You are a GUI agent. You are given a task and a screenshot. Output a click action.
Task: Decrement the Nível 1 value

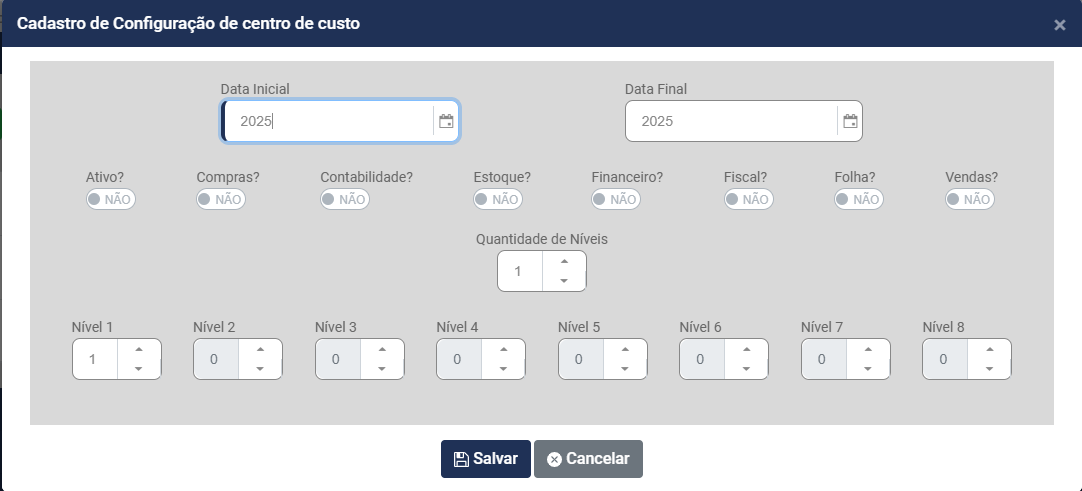(139, 369)
